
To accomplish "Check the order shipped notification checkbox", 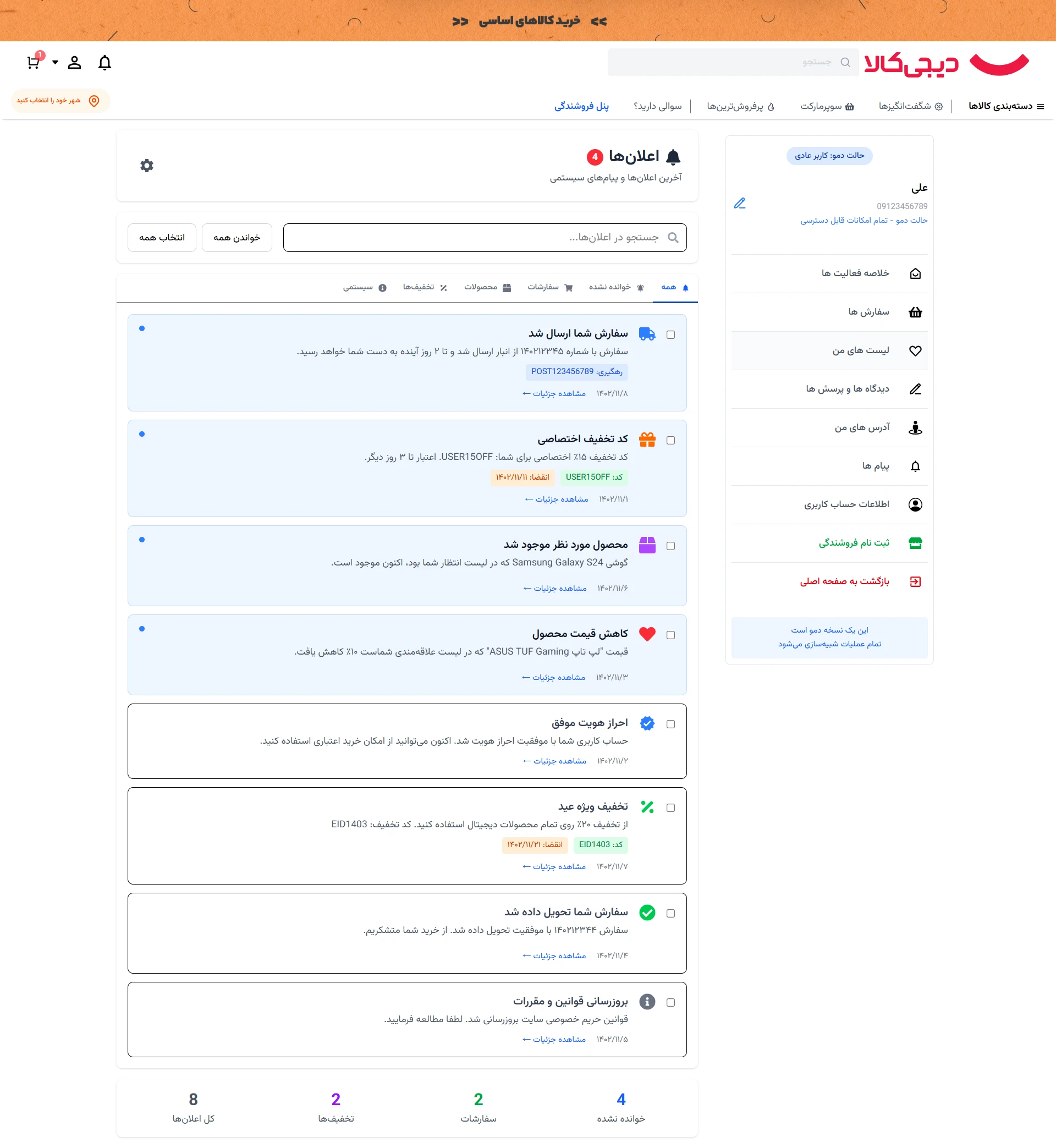I will [x=670, y=335].
